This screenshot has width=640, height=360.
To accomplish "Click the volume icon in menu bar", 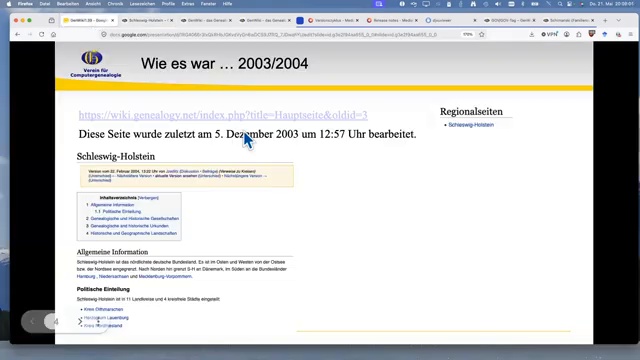I will click(498, 4).
